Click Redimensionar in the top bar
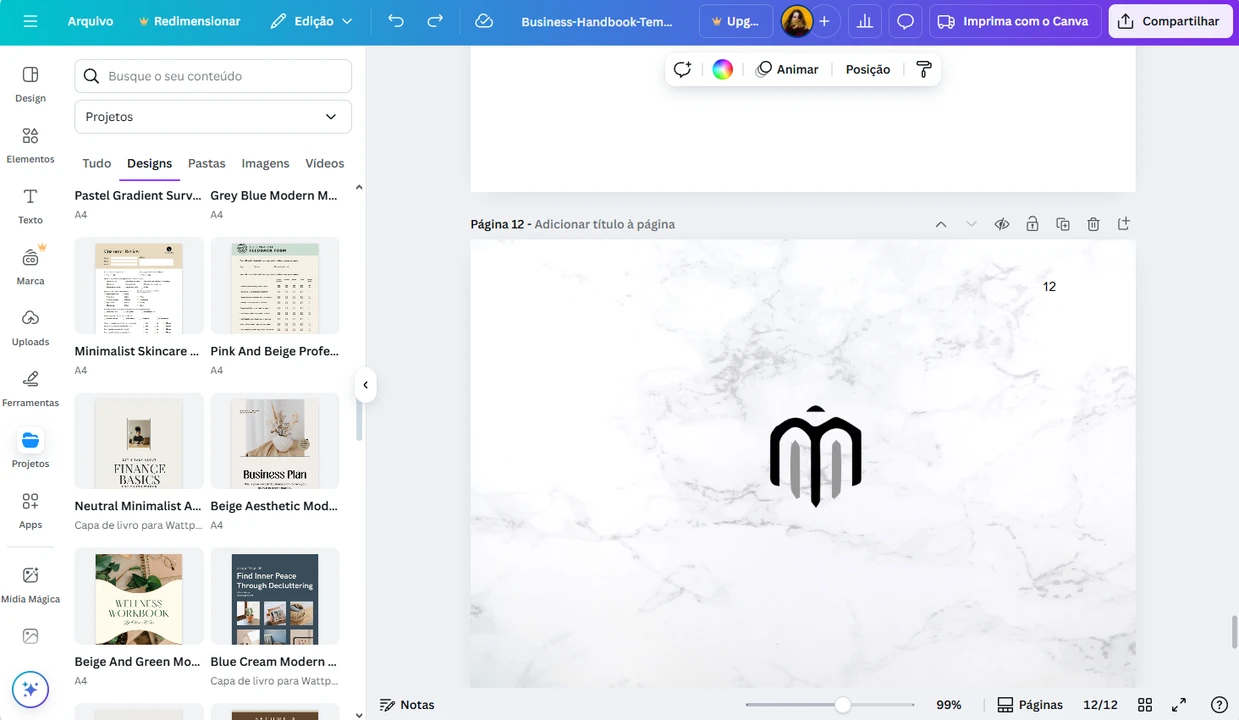 tap(189, 21)
